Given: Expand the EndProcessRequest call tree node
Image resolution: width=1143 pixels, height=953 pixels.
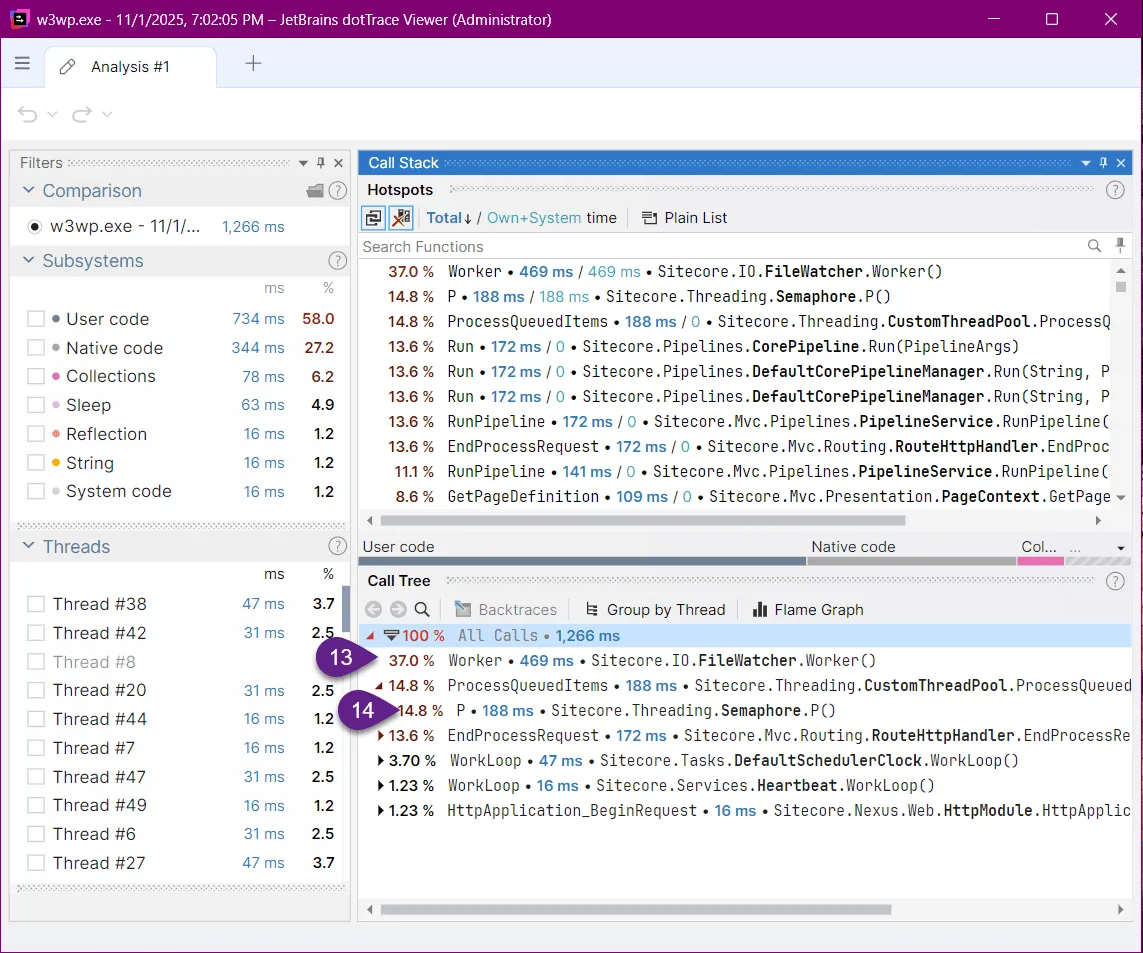Looking at the screenshot, I should coord(380,736).
